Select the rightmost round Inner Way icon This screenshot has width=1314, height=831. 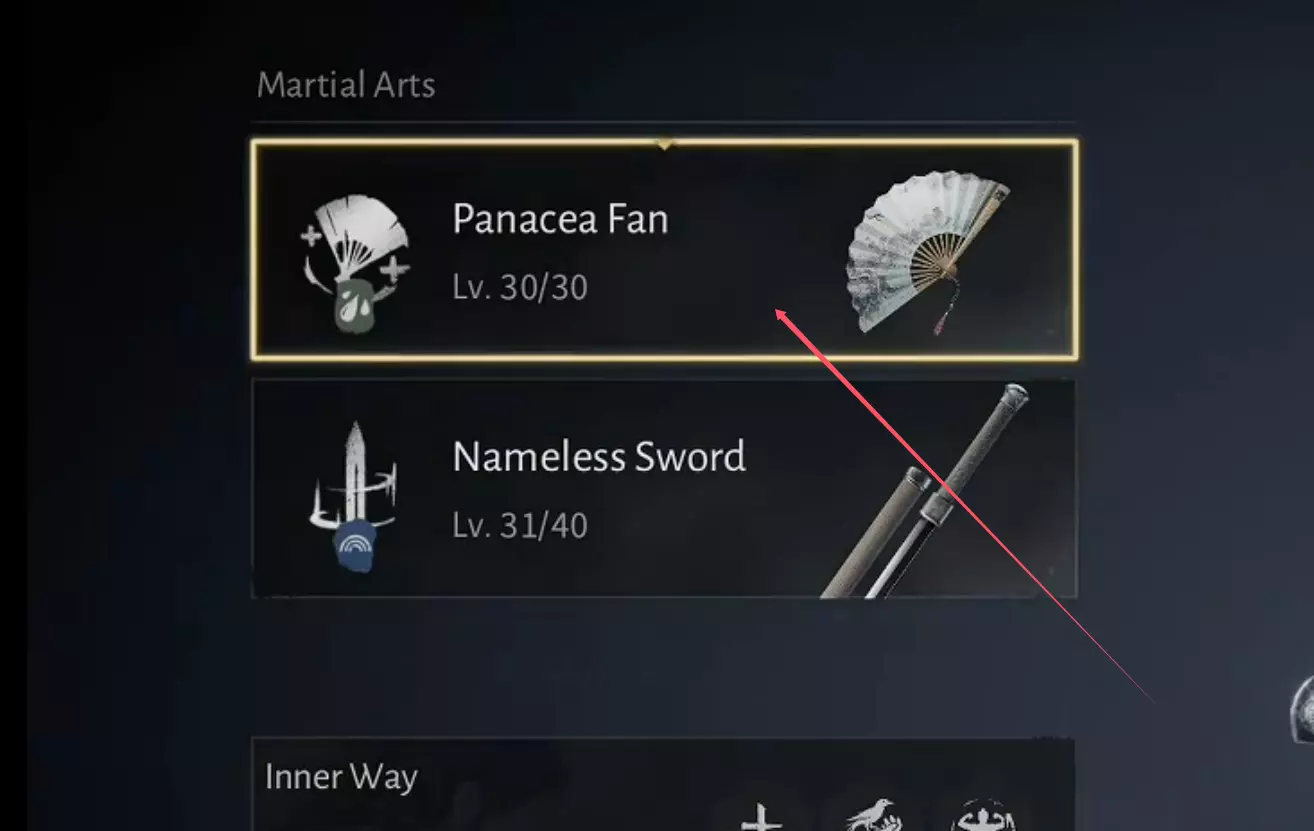tap(984, 816)
